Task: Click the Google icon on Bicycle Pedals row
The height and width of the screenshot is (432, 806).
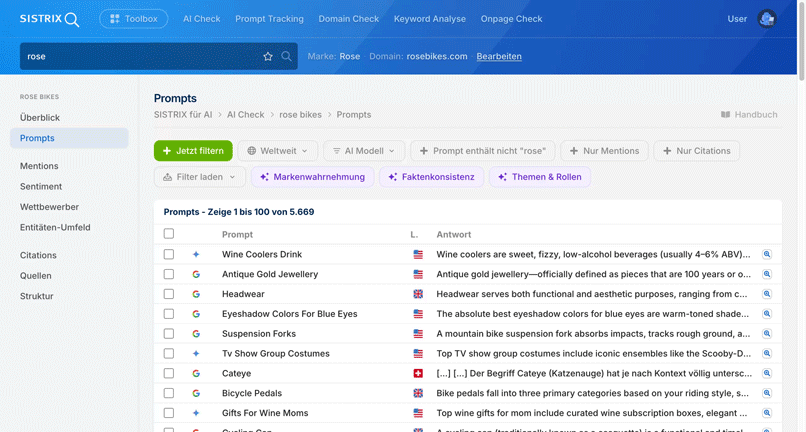Action: [196, 393]
